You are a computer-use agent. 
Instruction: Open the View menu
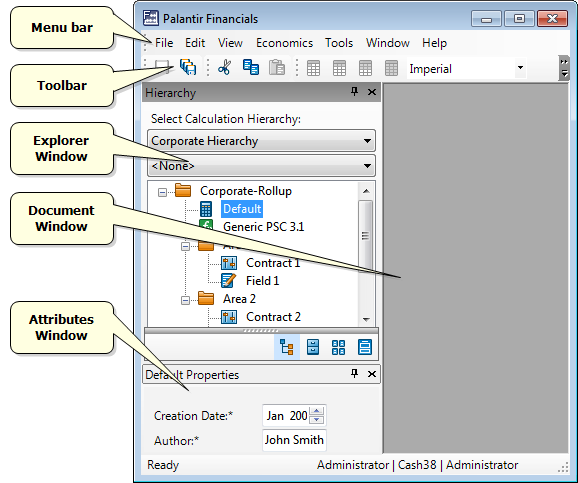(230, 43)
